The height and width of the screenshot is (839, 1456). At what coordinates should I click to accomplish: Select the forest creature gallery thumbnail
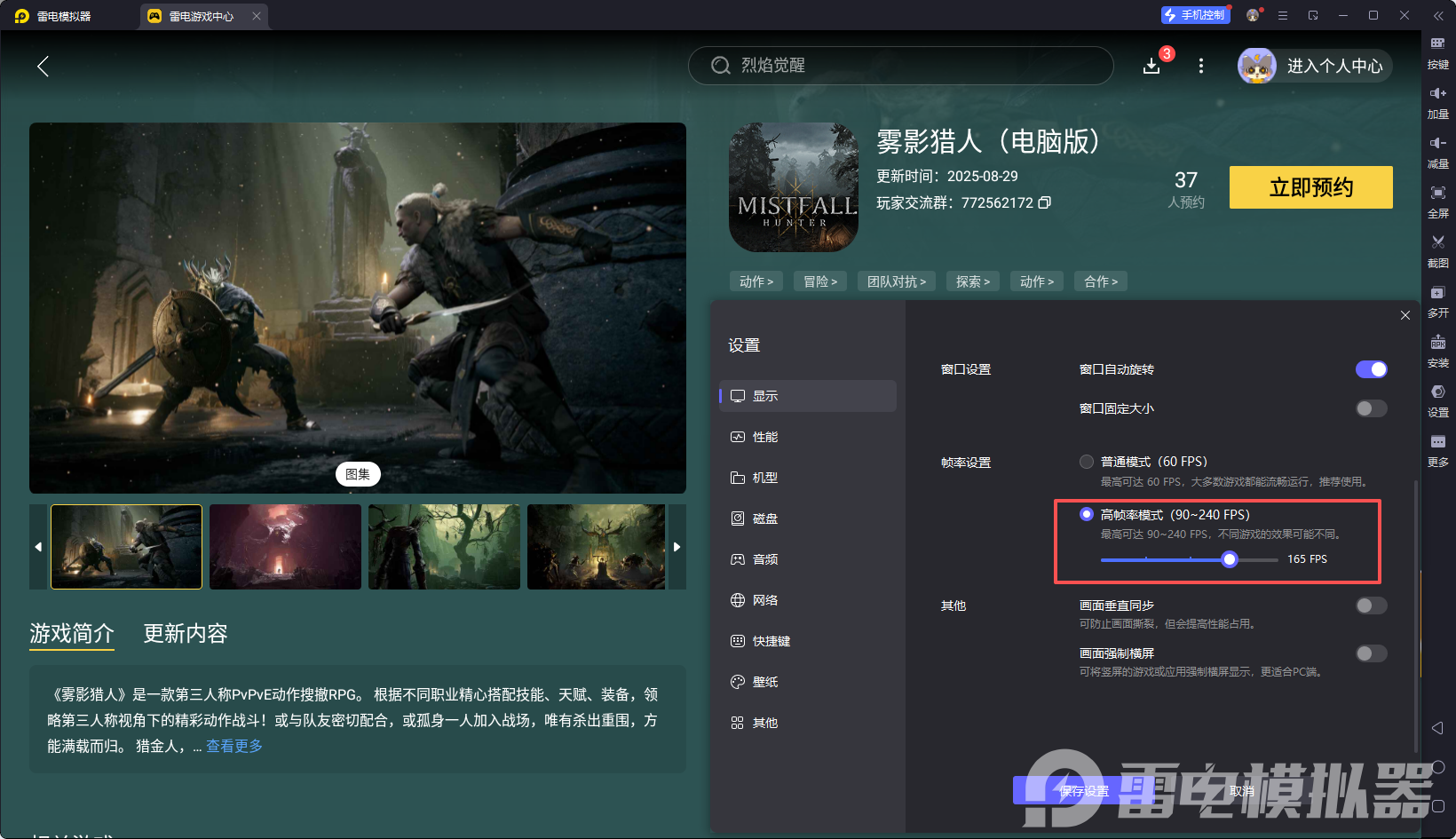tap(444, 547)
